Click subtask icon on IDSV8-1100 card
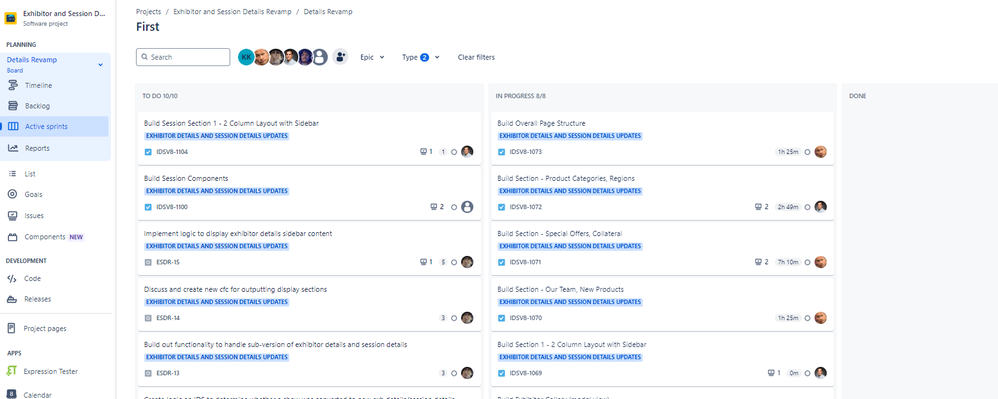Image resolution: width=998 pixels, height=399 pixels. (434, 207)
